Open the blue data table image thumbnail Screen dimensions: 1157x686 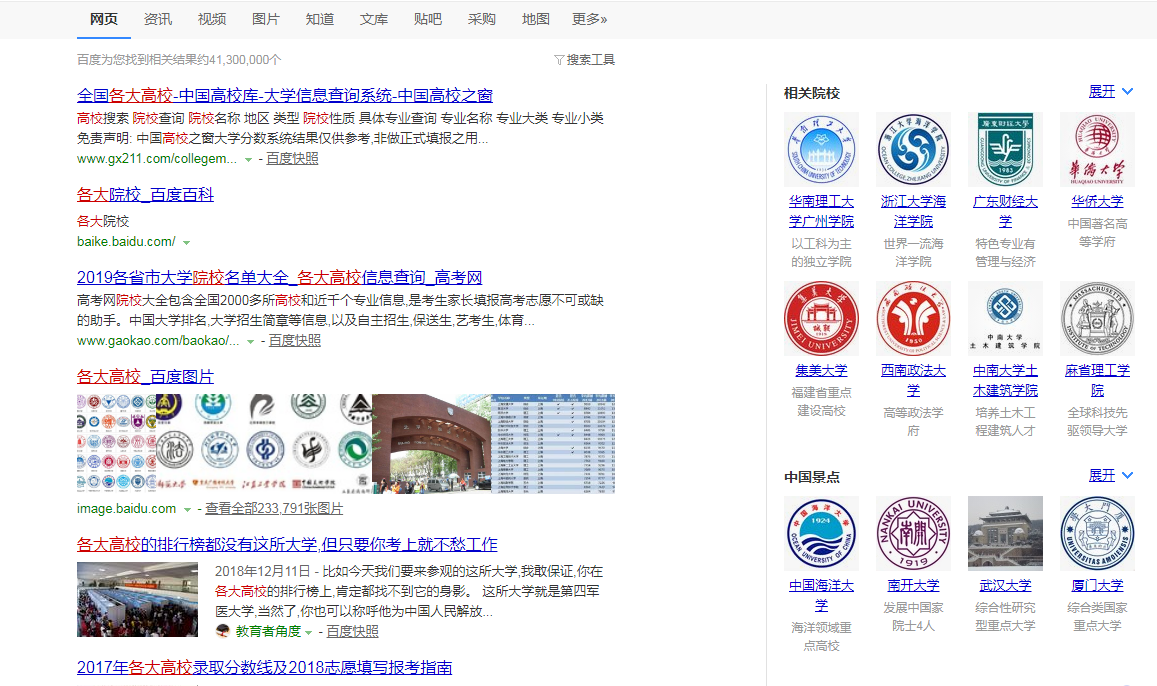553,443
